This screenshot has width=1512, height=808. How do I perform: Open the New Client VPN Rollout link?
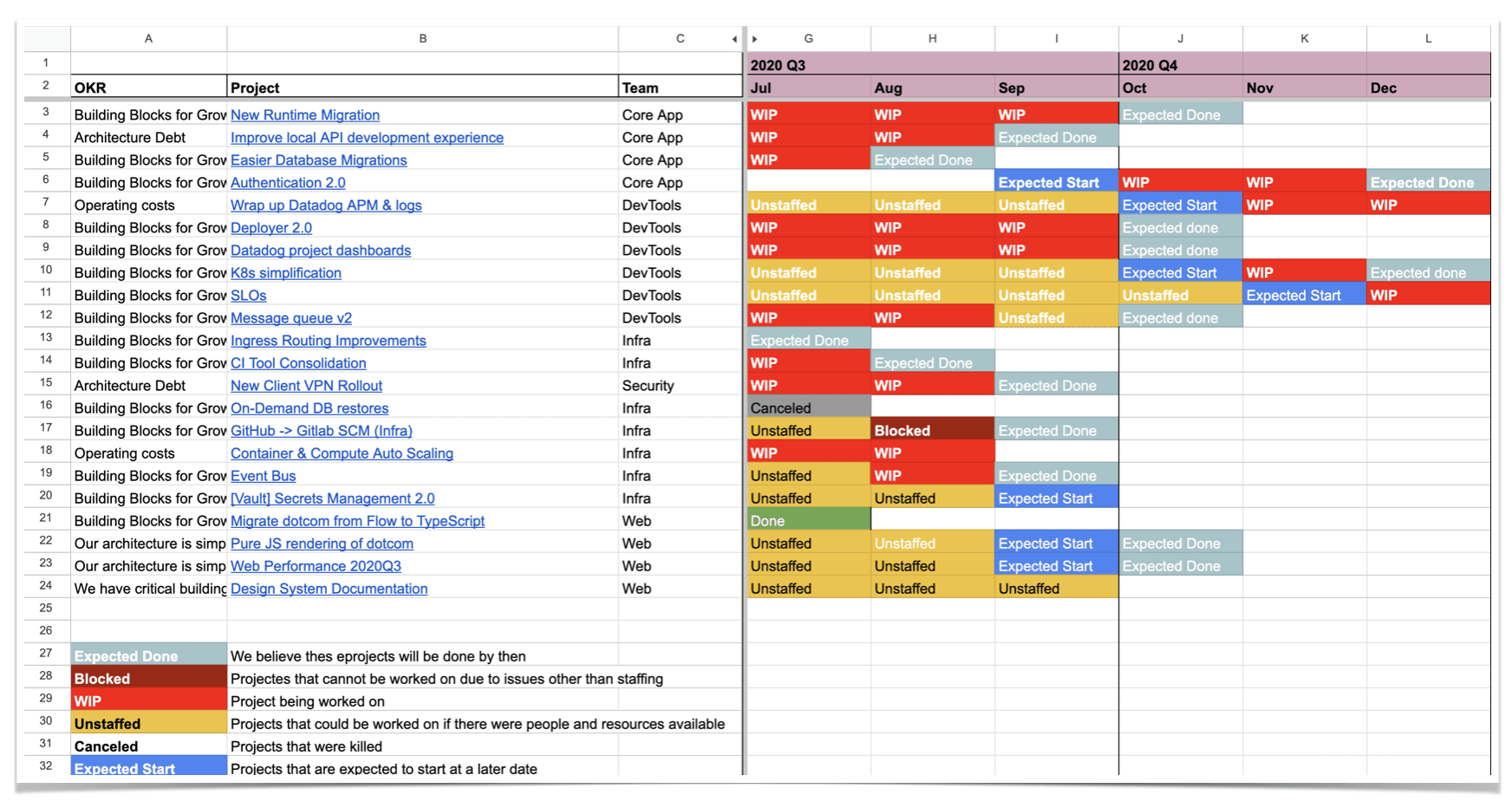tap(306, 386)
